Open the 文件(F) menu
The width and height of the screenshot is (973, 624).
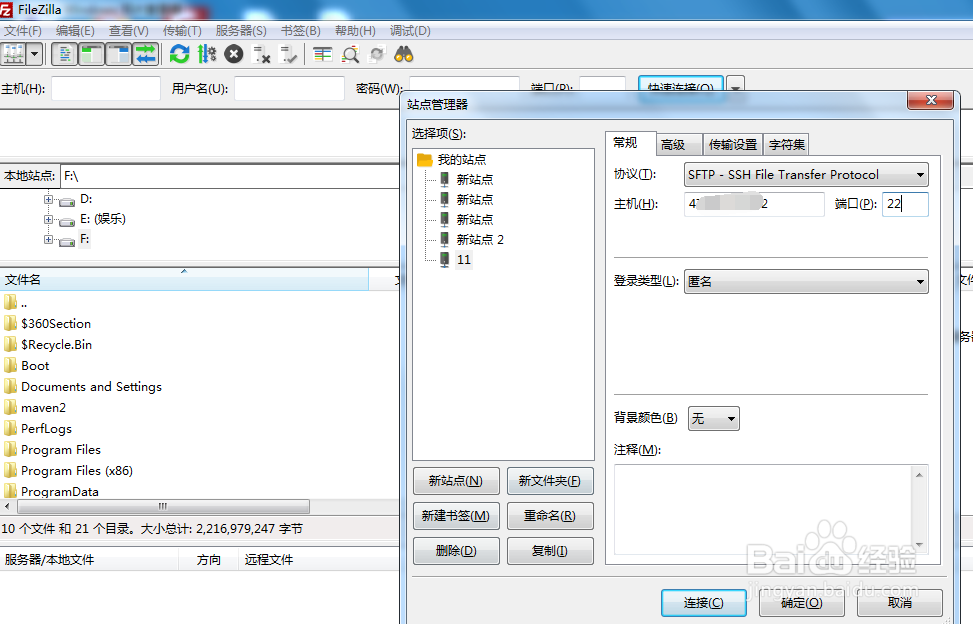[23, 31]
